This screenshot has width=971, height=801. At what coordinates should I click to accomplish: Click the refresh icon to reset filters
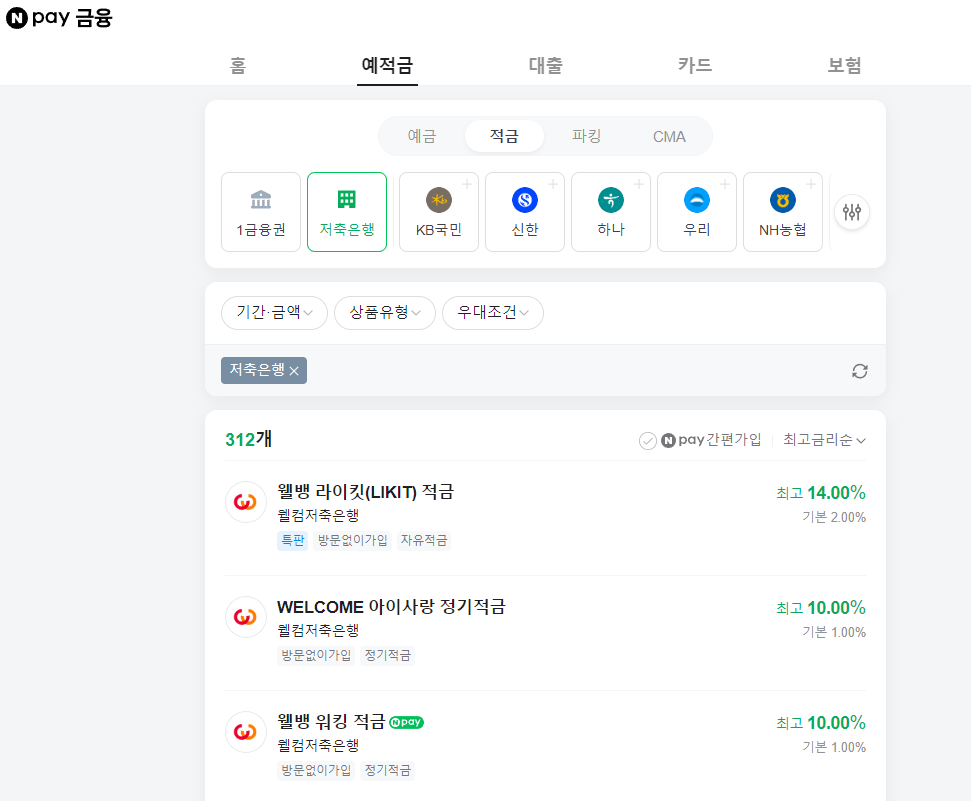click(x=860, y=370)
